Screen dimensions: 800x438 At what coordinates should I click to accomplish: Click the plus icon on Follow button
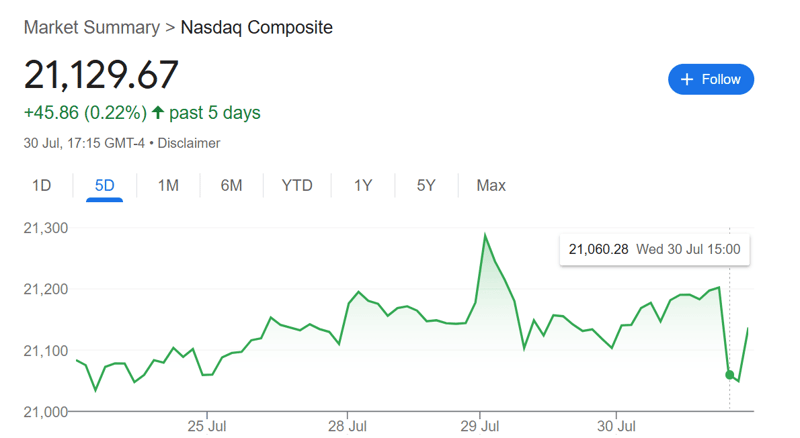tap(686, 79)
